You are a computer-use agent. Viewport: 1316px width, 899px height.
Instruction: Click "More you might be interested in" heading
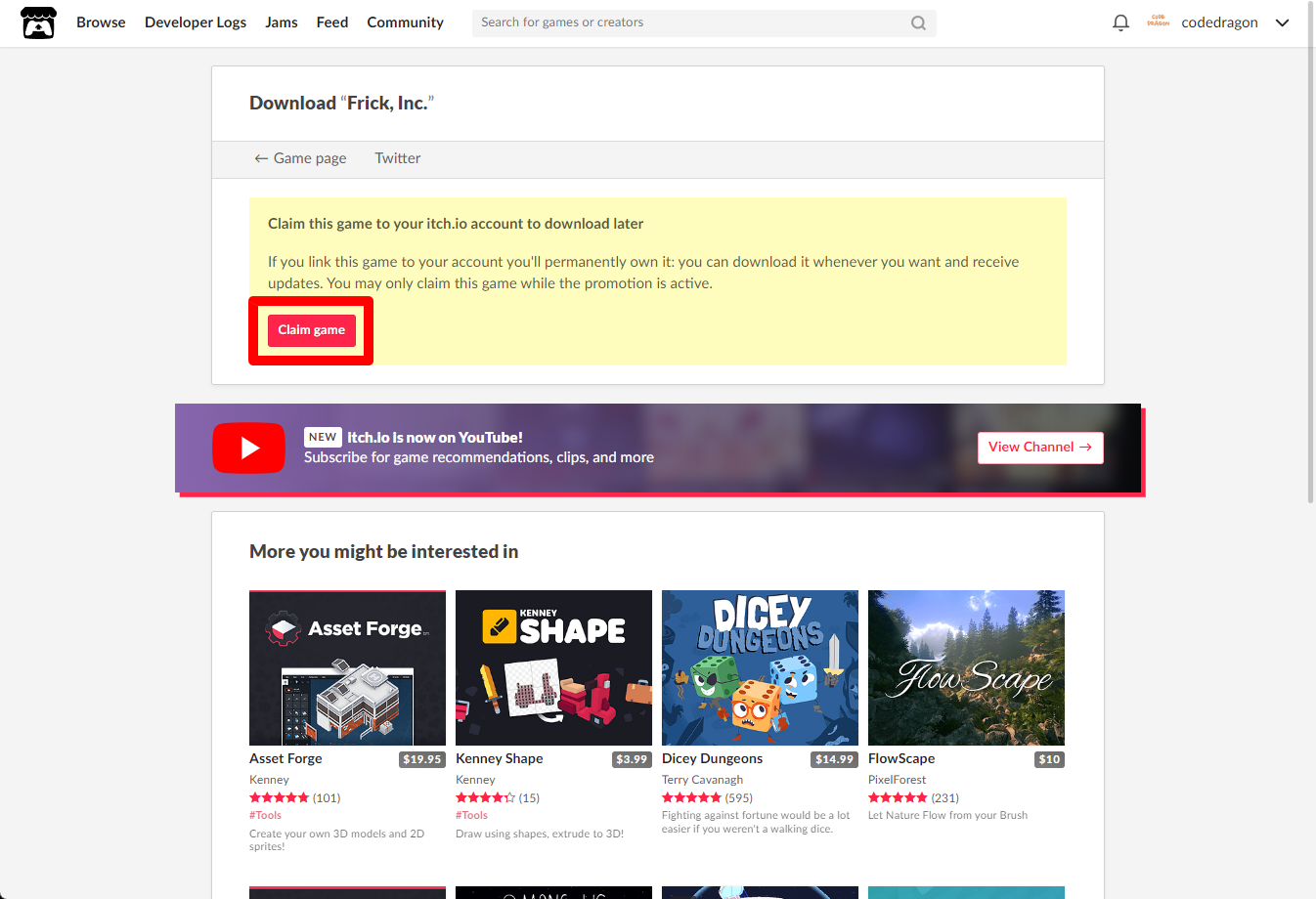(383, 551)
